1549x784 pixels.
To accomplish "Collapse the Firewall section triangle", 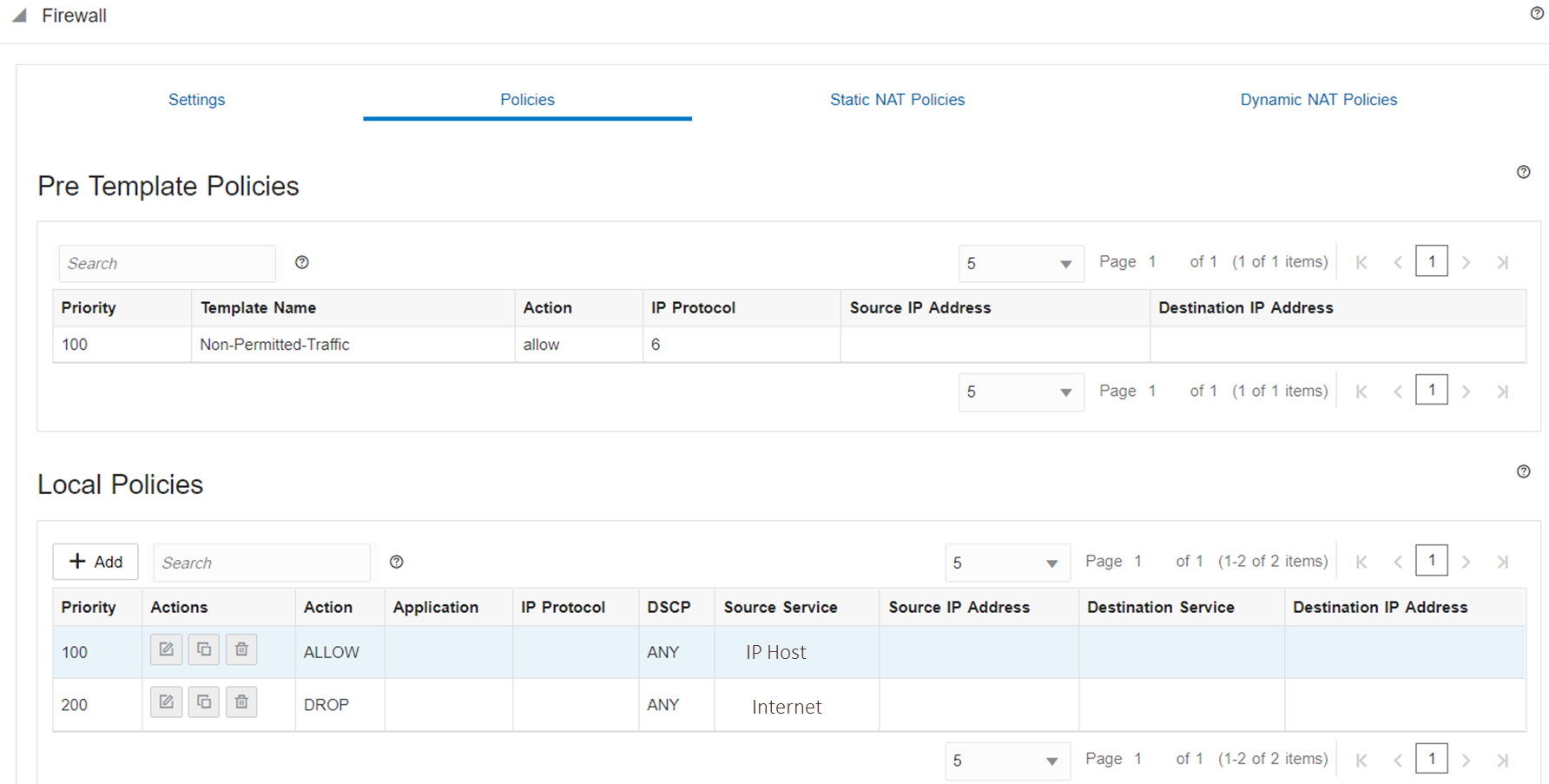I will point(19,16).
